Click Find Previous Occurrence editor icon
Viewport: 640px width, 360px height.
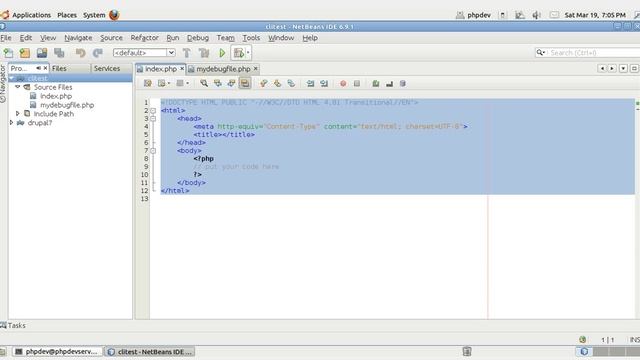point(218,83)
